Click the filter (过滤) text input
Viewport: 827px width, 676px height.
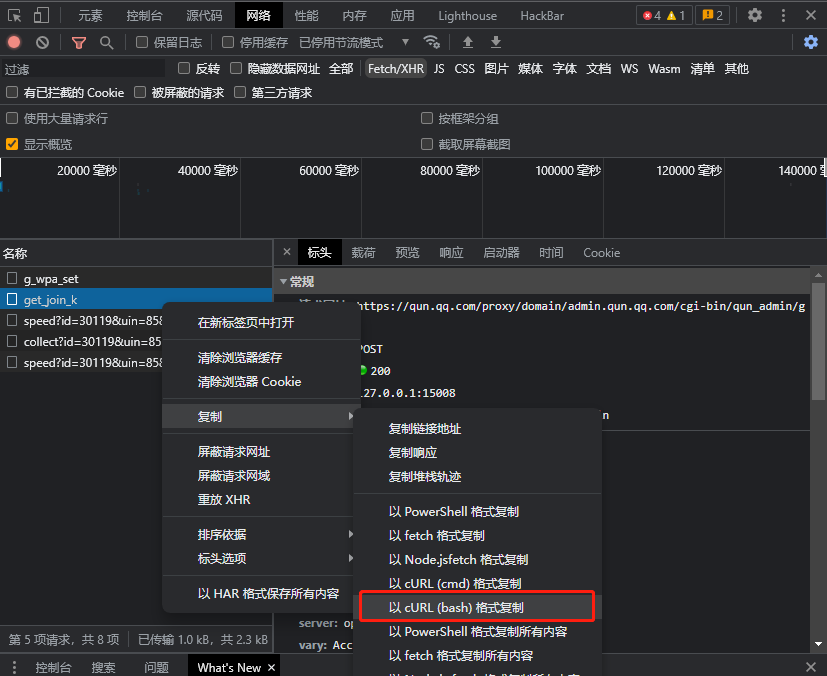pos(83,69)
